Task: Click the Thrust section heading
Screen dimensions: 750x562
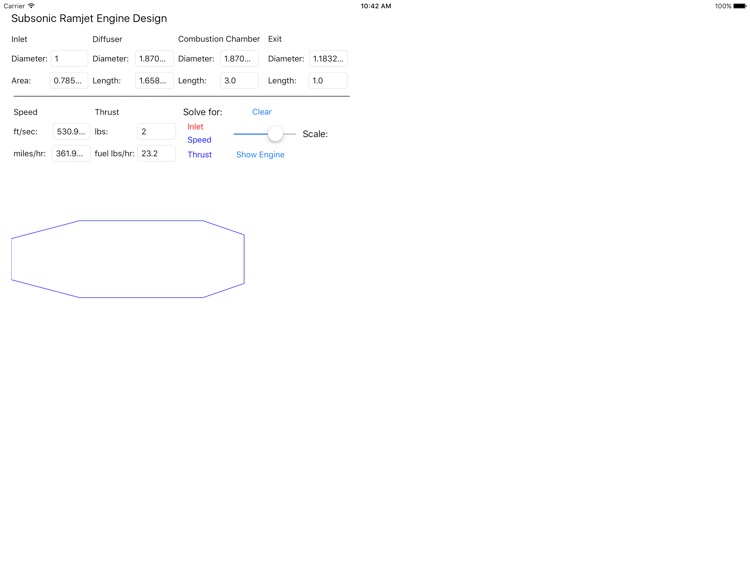Action: [107, 112]
